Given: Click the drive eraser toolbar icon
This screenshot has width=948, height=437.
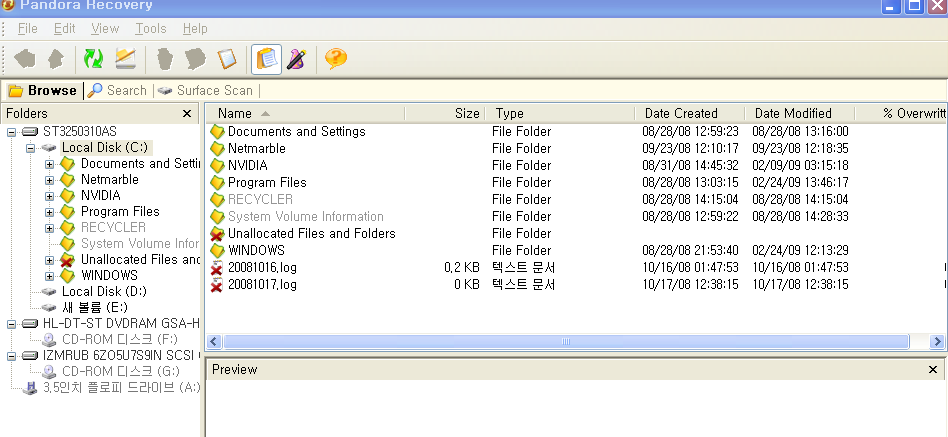Looking at the screenshot, I should [126, 59].
